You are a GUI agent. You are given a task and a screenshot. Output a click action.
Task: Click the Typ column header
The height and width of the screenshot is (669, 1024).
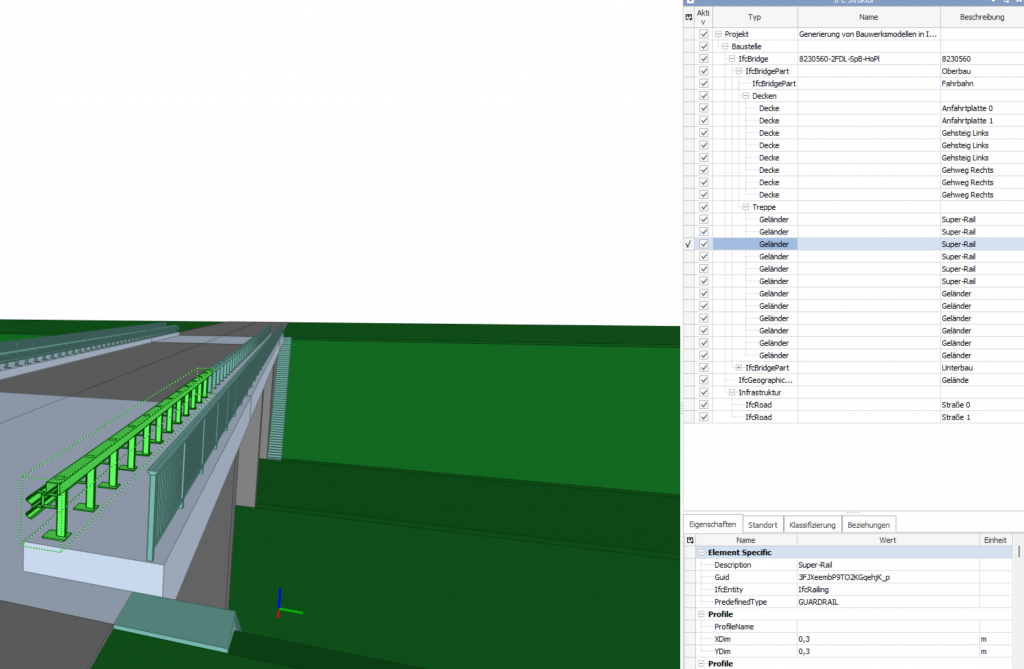pyautogui.click(x=754, y=17)
